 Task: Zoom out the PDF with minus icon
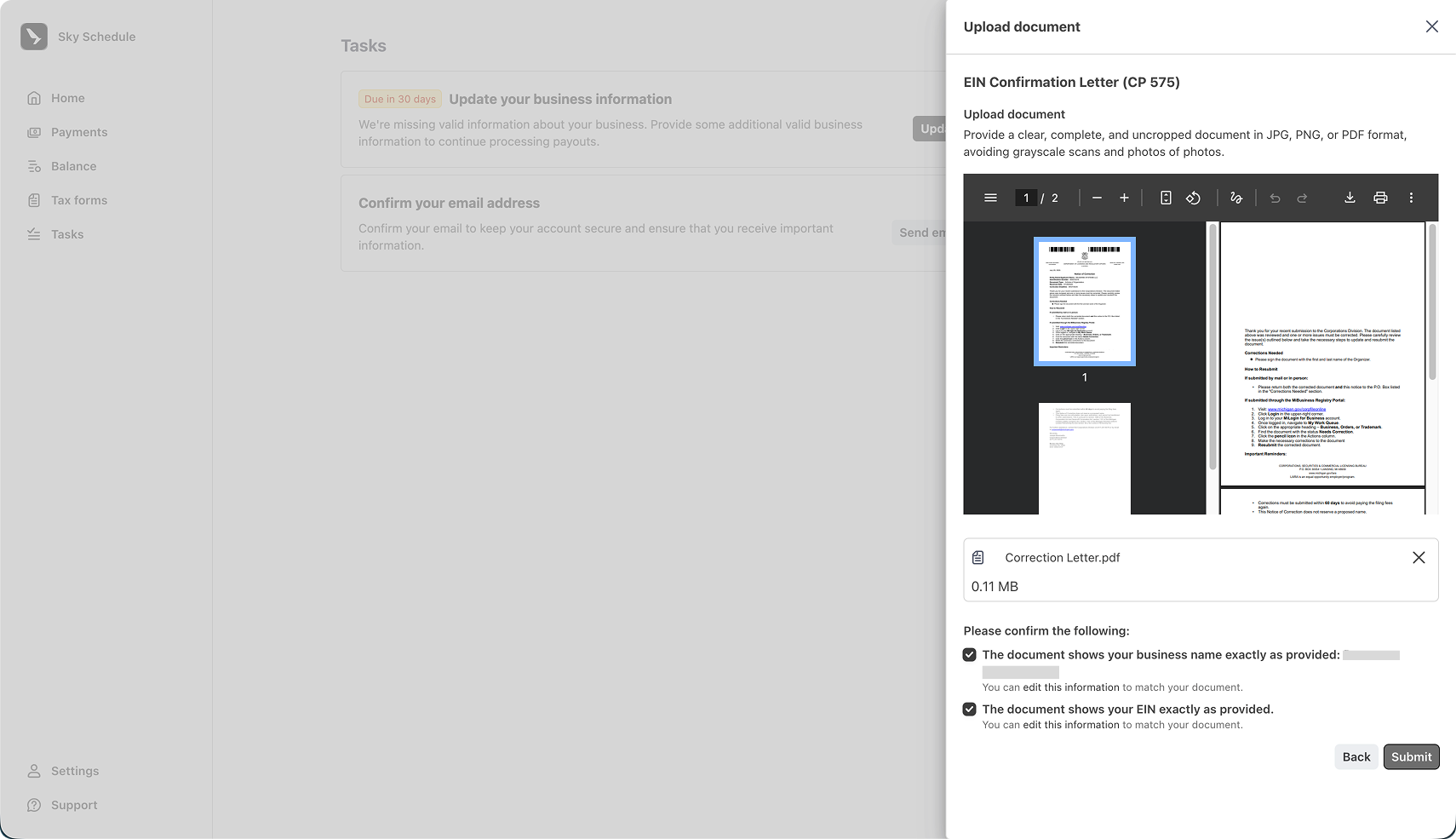[1097, 198]
